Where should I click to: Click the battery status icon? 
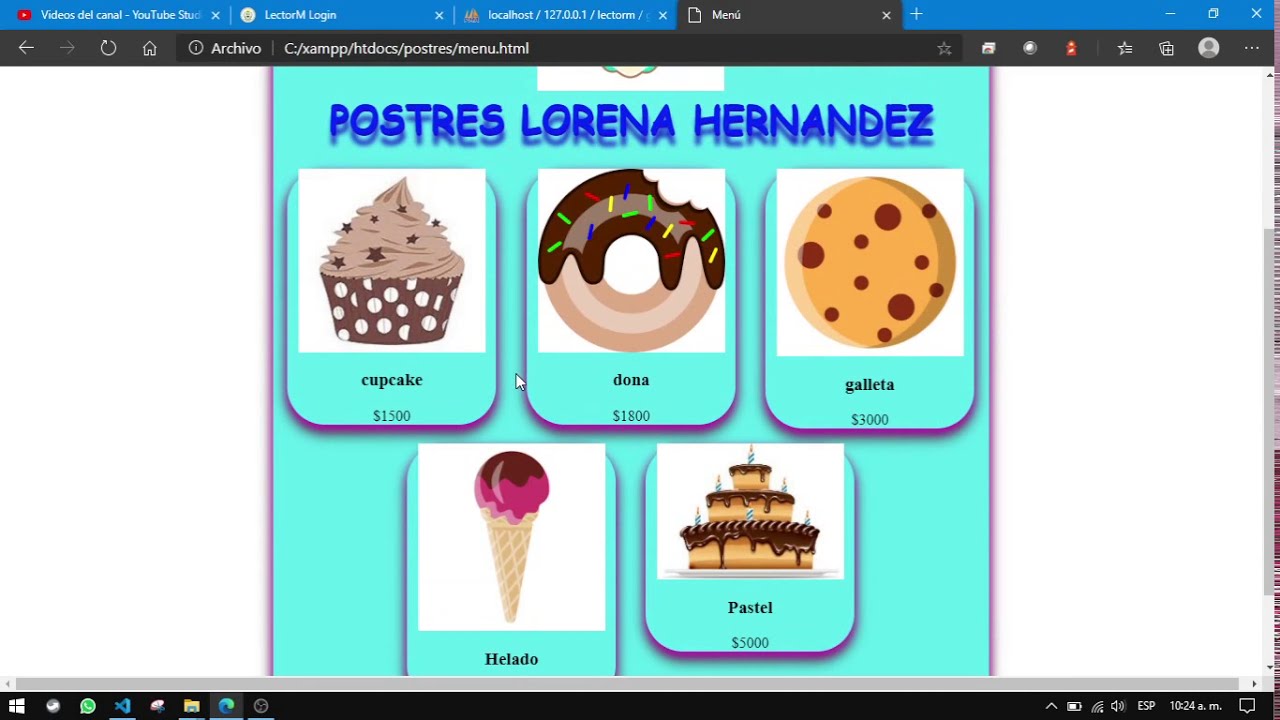(1074, 706)
